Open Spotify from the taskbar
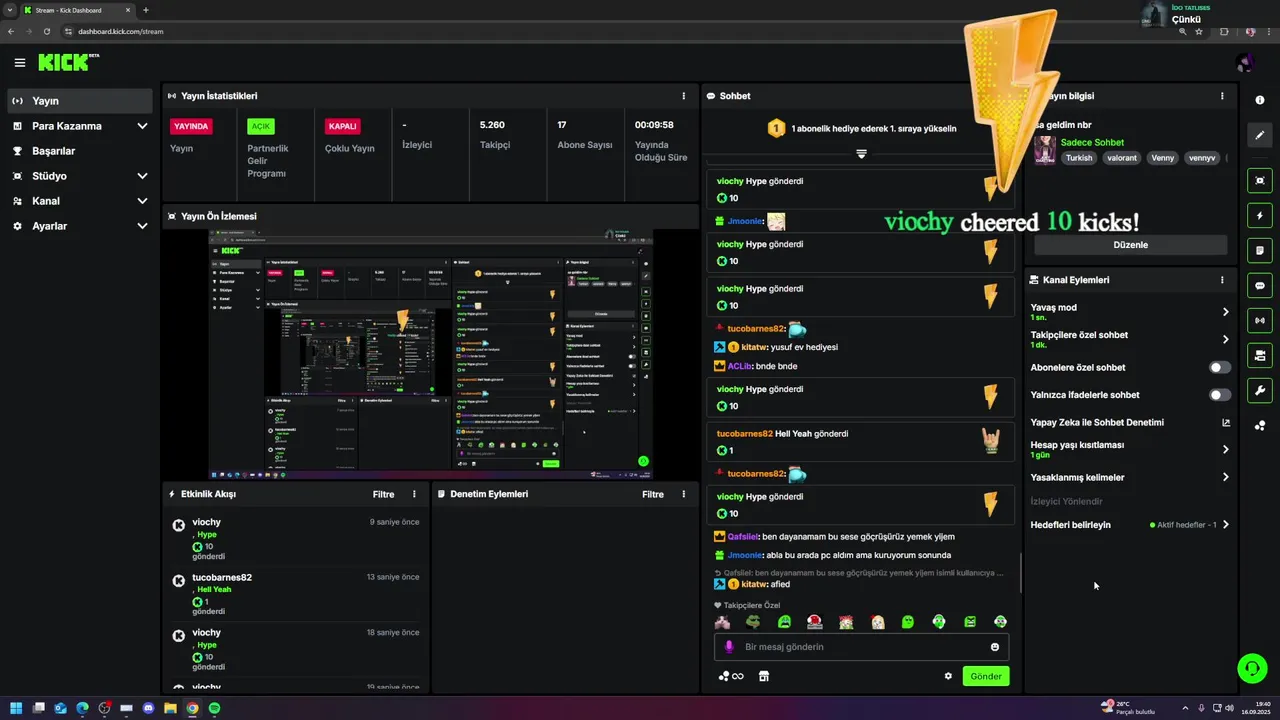 (214, 708)
